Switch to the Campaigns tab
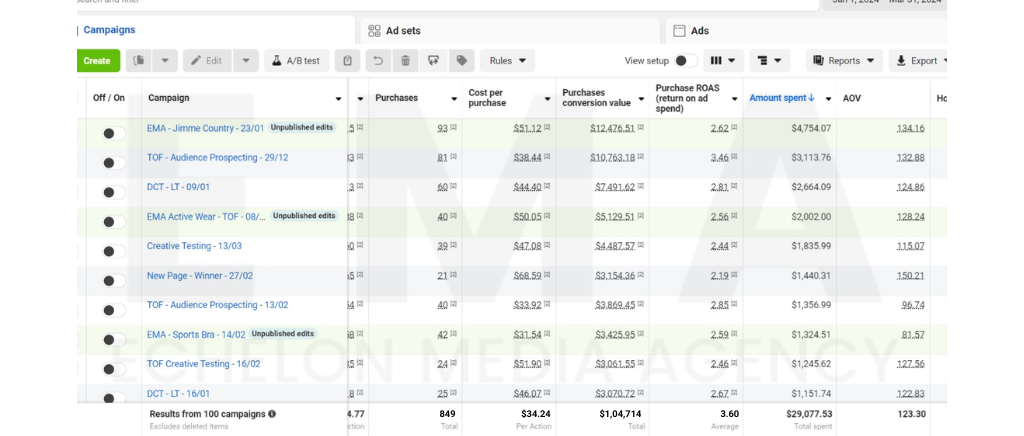This screenshot has height=436, width=1024. click(x=216, y=30)
